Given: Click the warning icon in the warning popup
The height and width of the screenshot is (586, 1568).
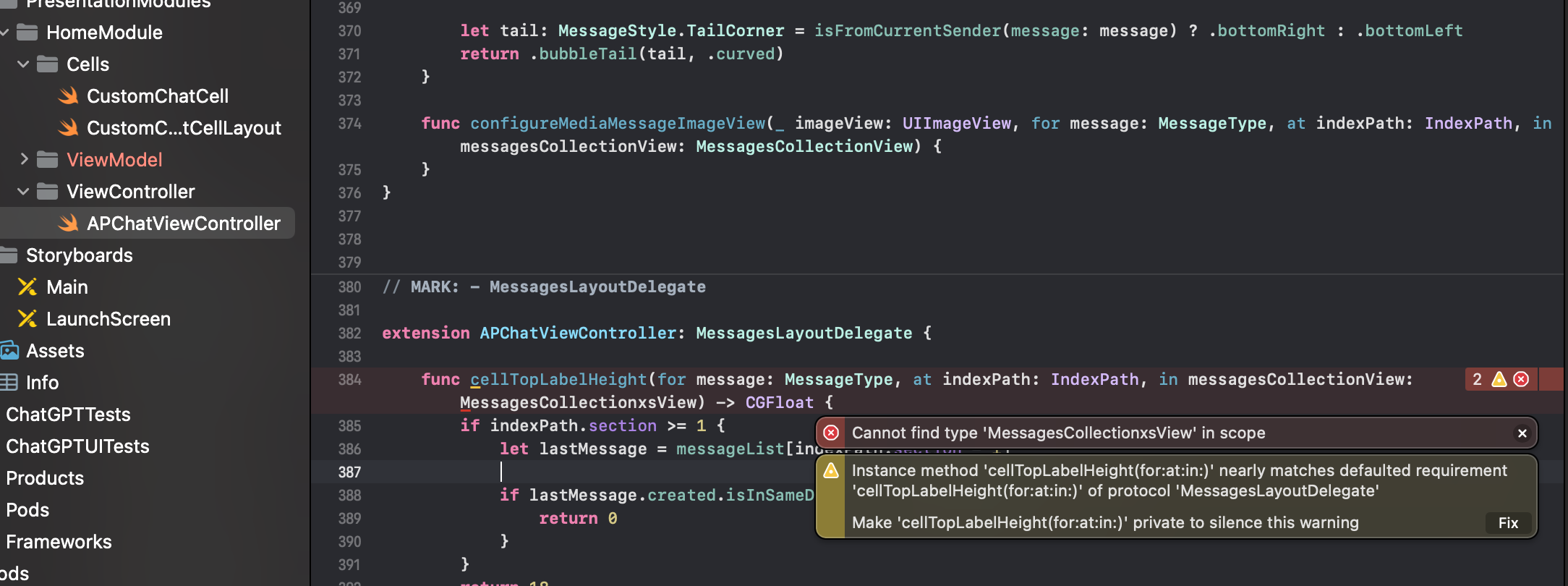Looking at the screenshot, I should click(x=831, y=471).
